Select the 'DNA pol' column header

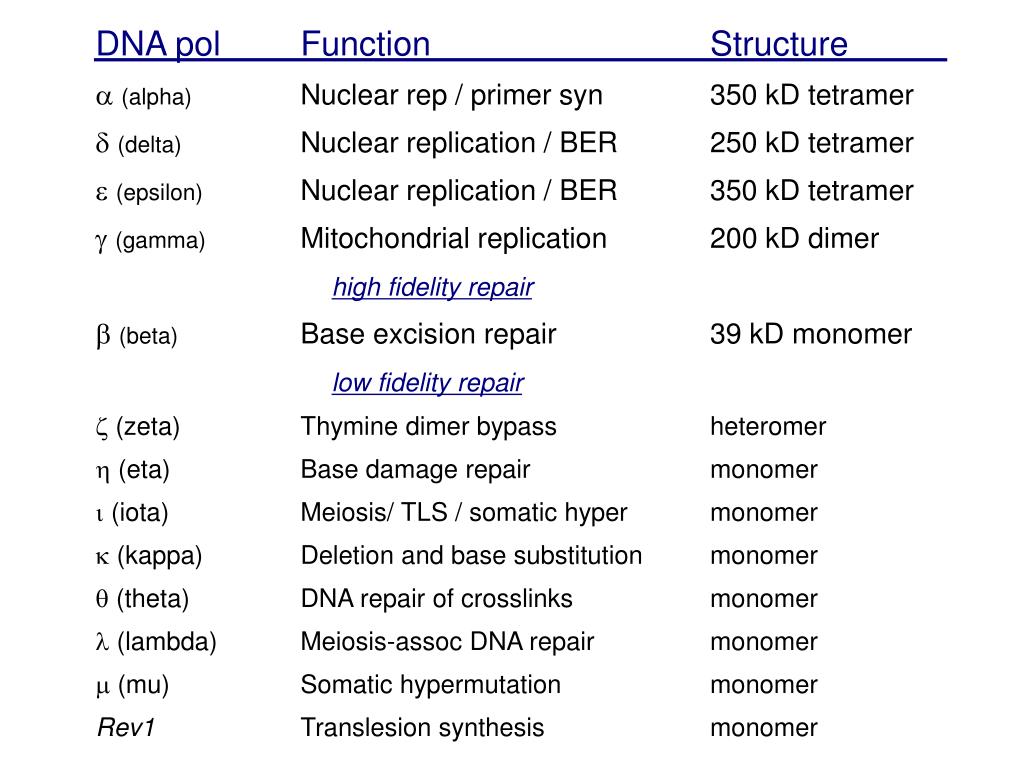[158, 44]
